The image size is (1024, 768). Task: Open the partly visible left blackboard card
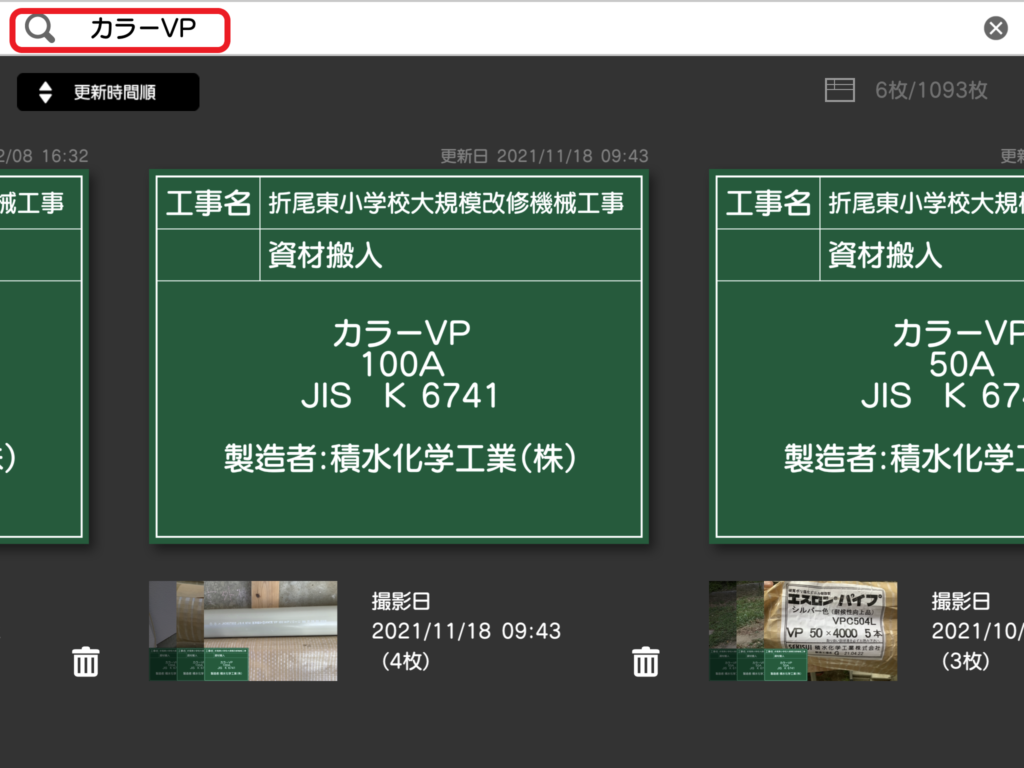pyautogui.click(x=43, y=357)
